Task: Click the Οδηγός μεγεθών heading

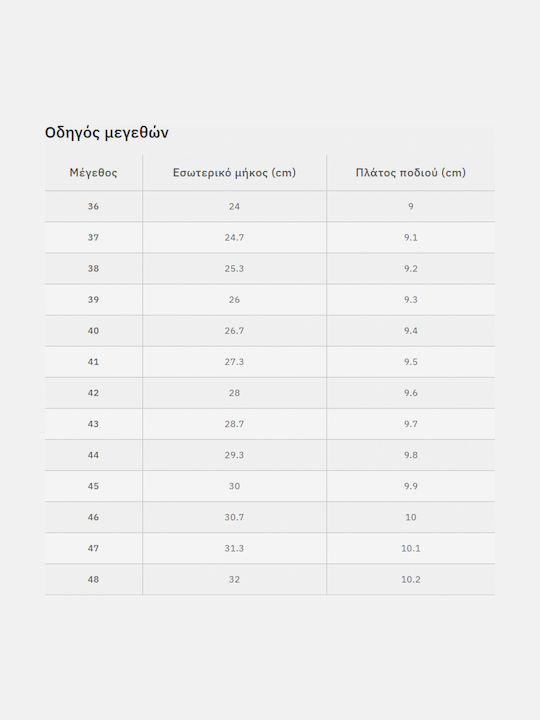Action: coord(107,133)
